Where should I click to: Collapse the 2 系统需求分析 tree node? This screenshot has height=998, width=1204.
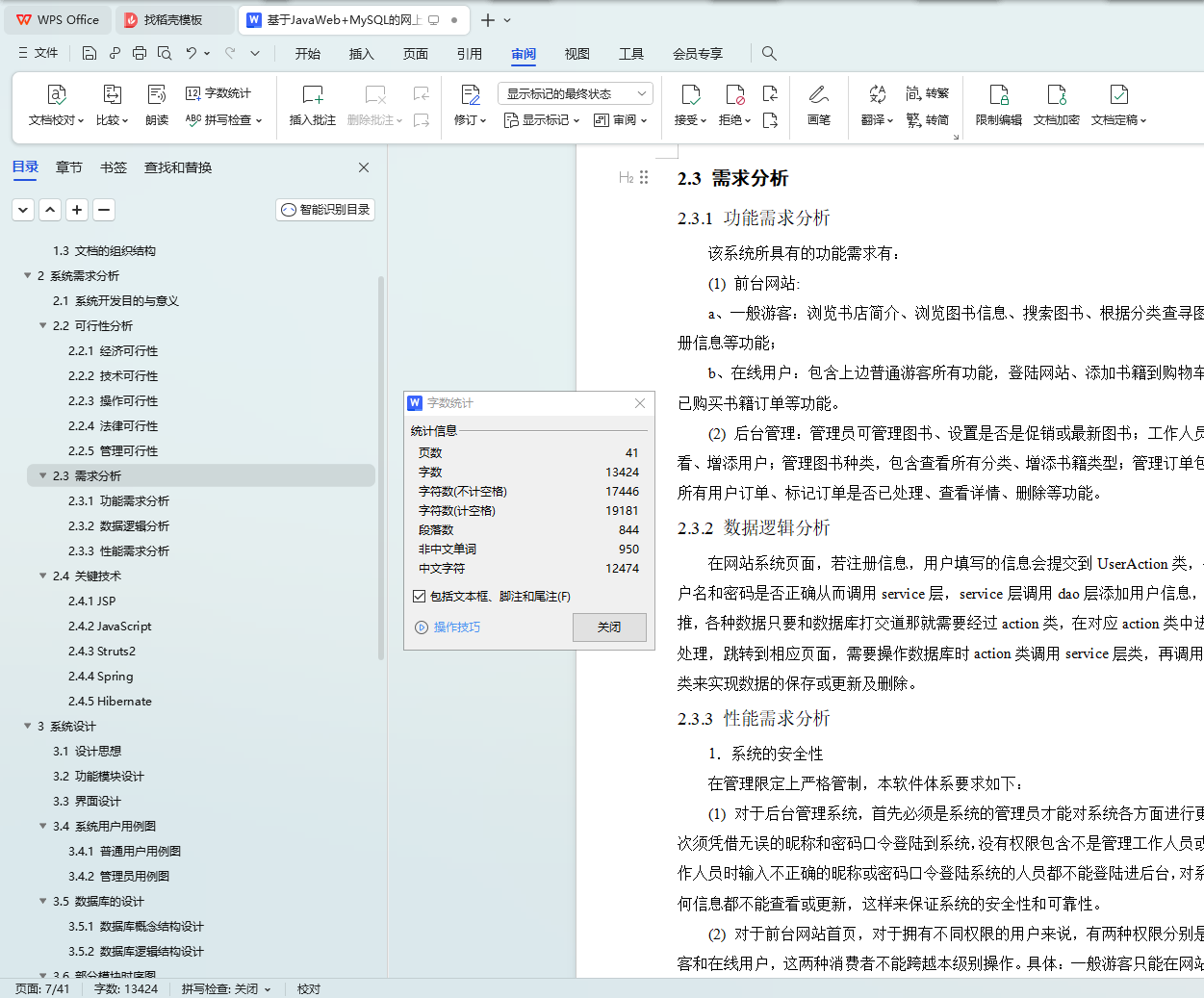[27, 276]
